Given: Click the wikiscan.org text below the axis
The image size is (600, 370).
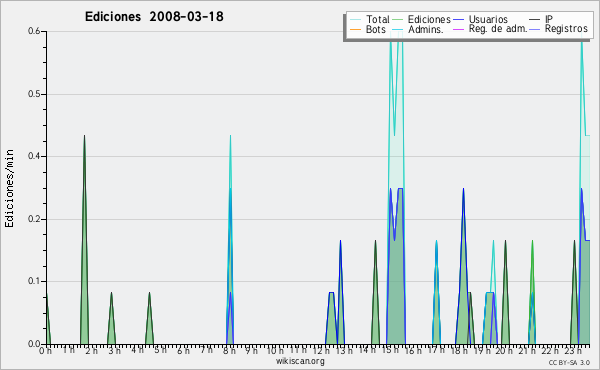Looking at the screenshot, I should pyautogui.click(x=300, y=361).
